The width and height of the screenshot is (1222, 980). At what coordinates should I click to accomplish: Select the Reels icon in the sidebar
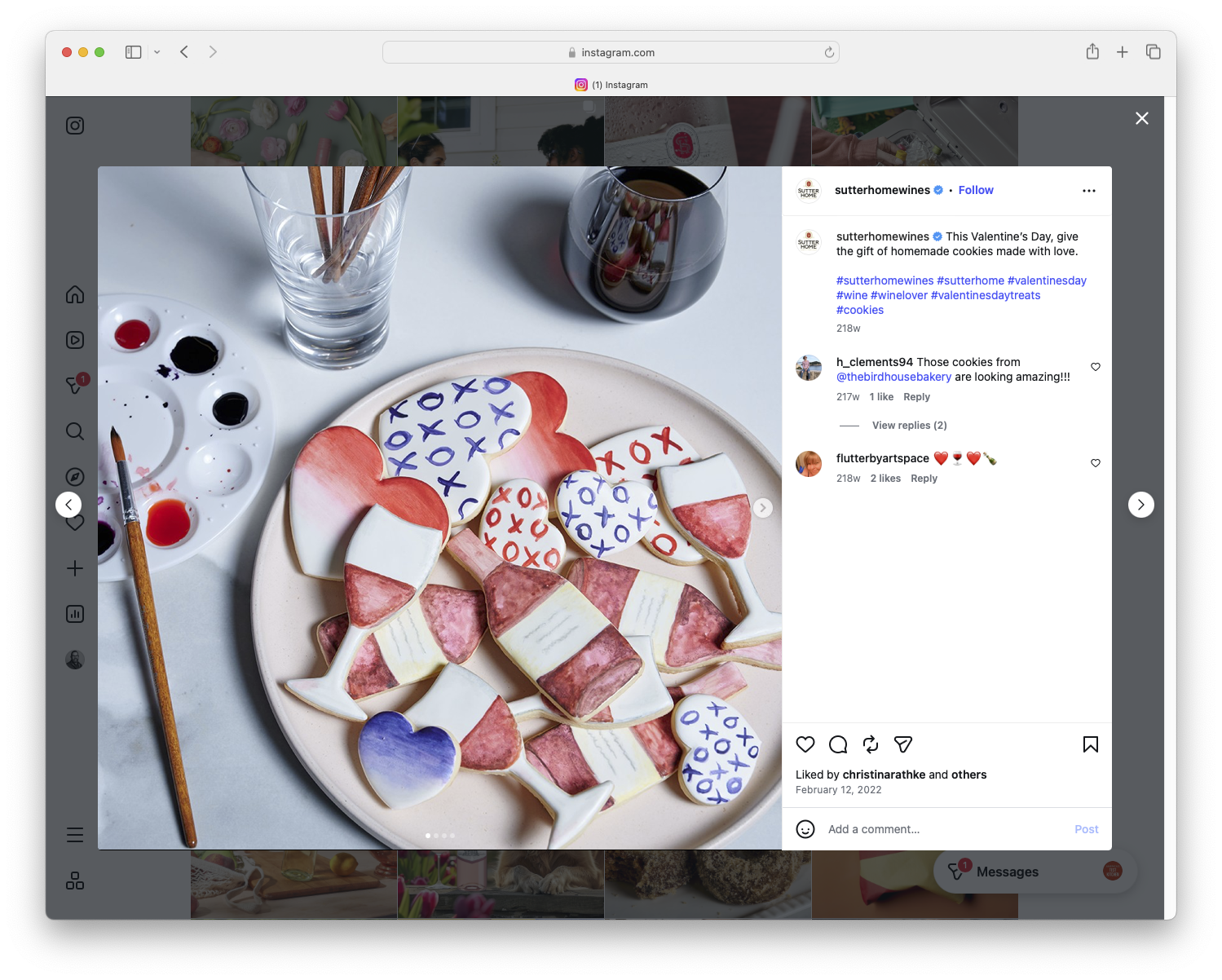[x=74, y=340]
